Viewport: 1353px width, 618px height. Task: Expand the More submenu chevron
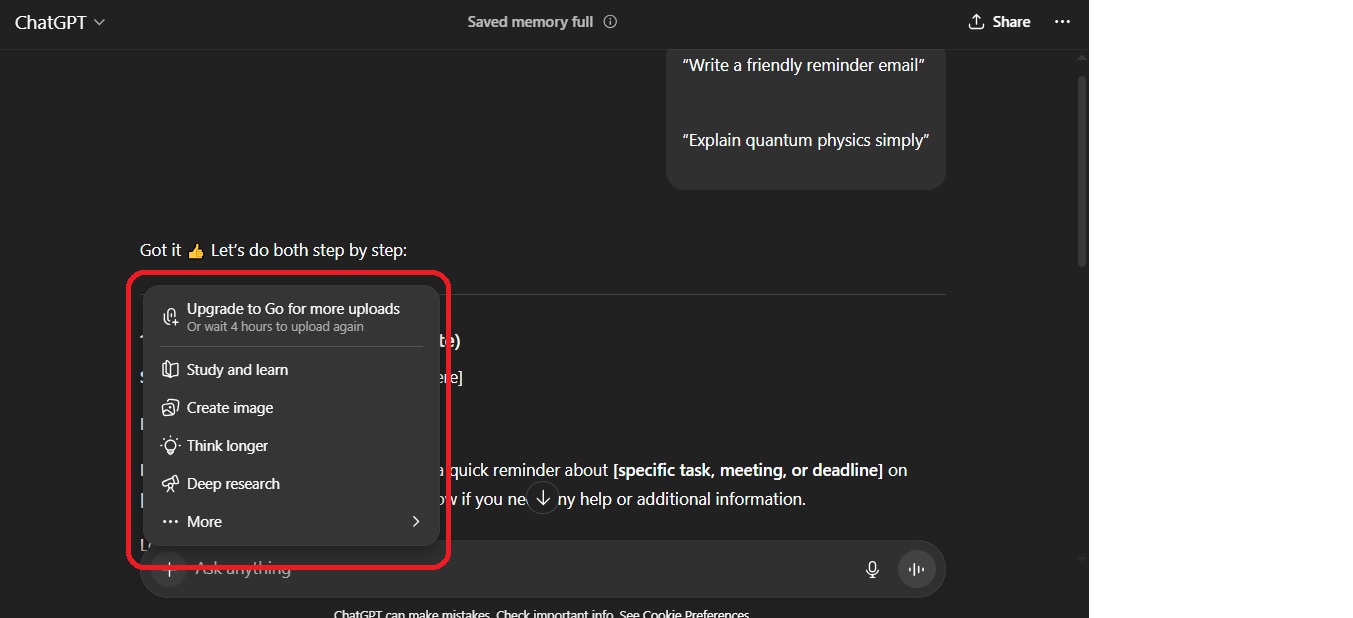[416, 522]
